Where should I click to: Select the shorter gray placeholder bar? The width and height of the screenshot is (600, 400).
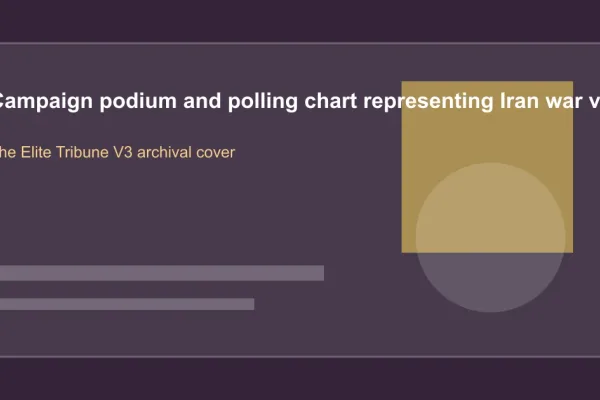[x=127, y=304]
